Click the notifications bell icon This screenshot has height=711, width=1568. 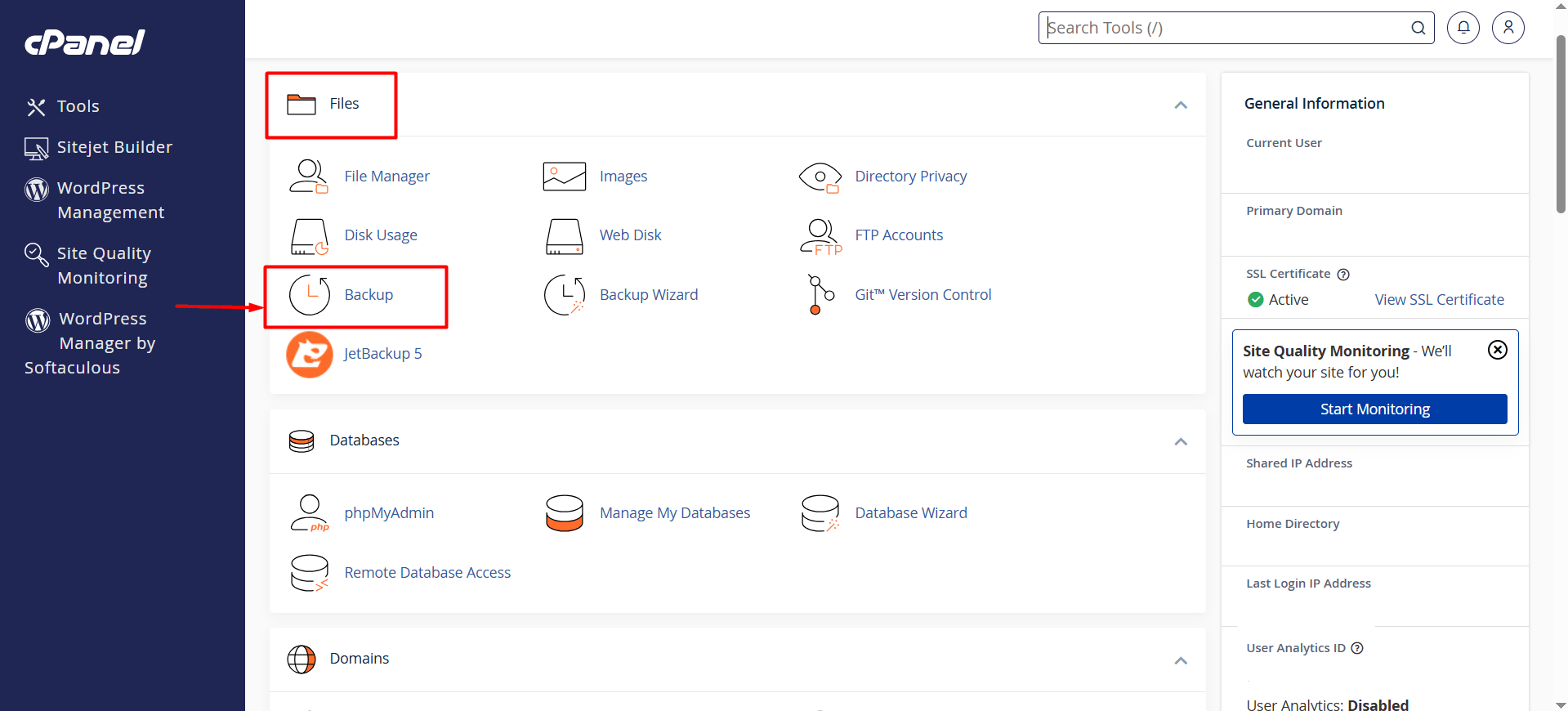tap(1463, 28)
